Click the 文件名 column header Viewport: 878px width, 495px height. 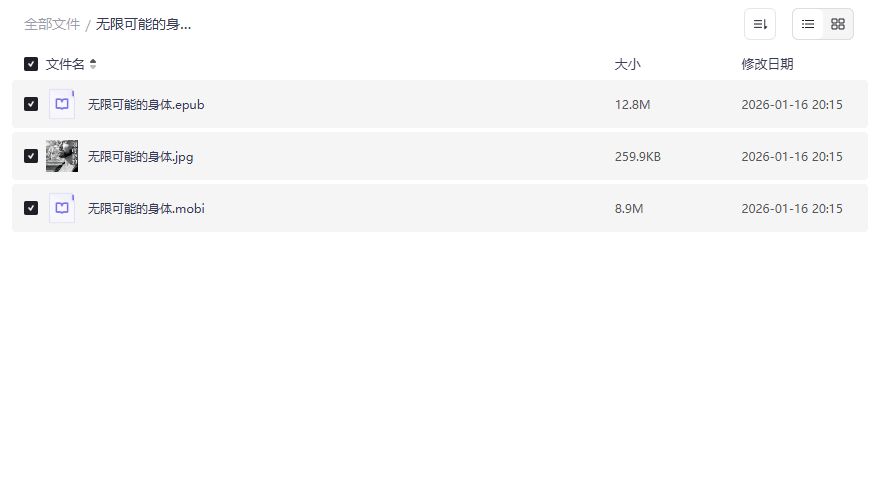tap(65, 64)
